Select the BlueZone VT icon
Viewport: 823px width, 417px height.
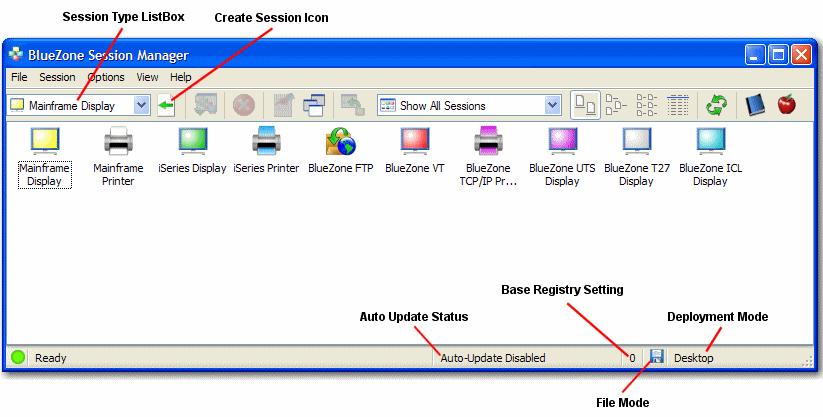click(x=415, y=141)
